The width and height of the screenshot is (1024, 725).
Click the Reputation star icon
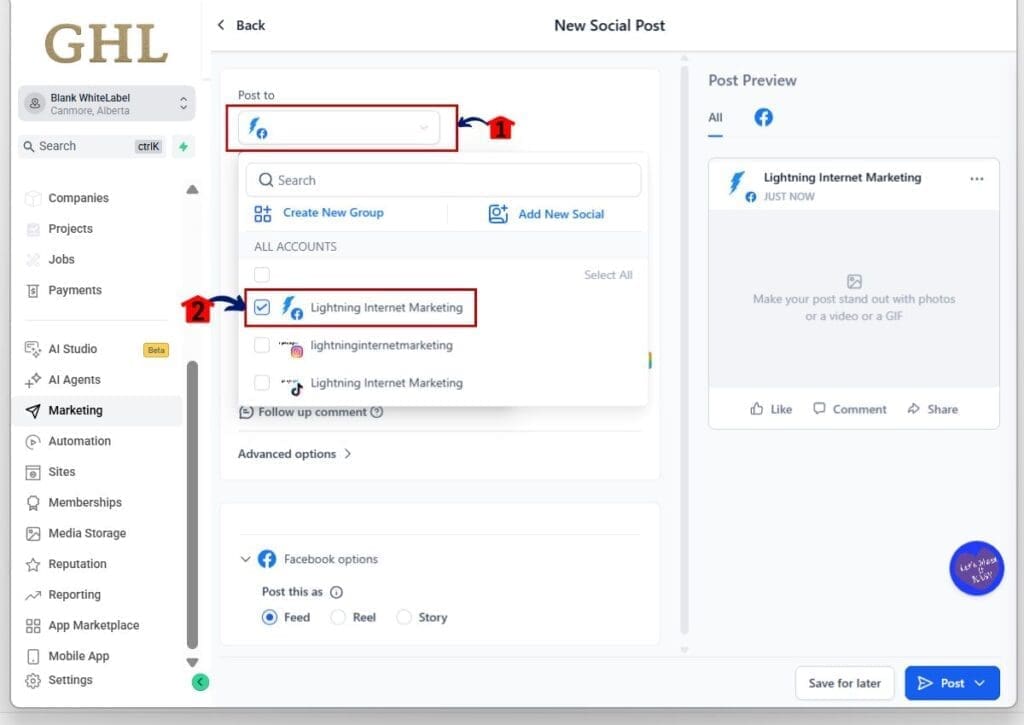[x=33, y=564]
